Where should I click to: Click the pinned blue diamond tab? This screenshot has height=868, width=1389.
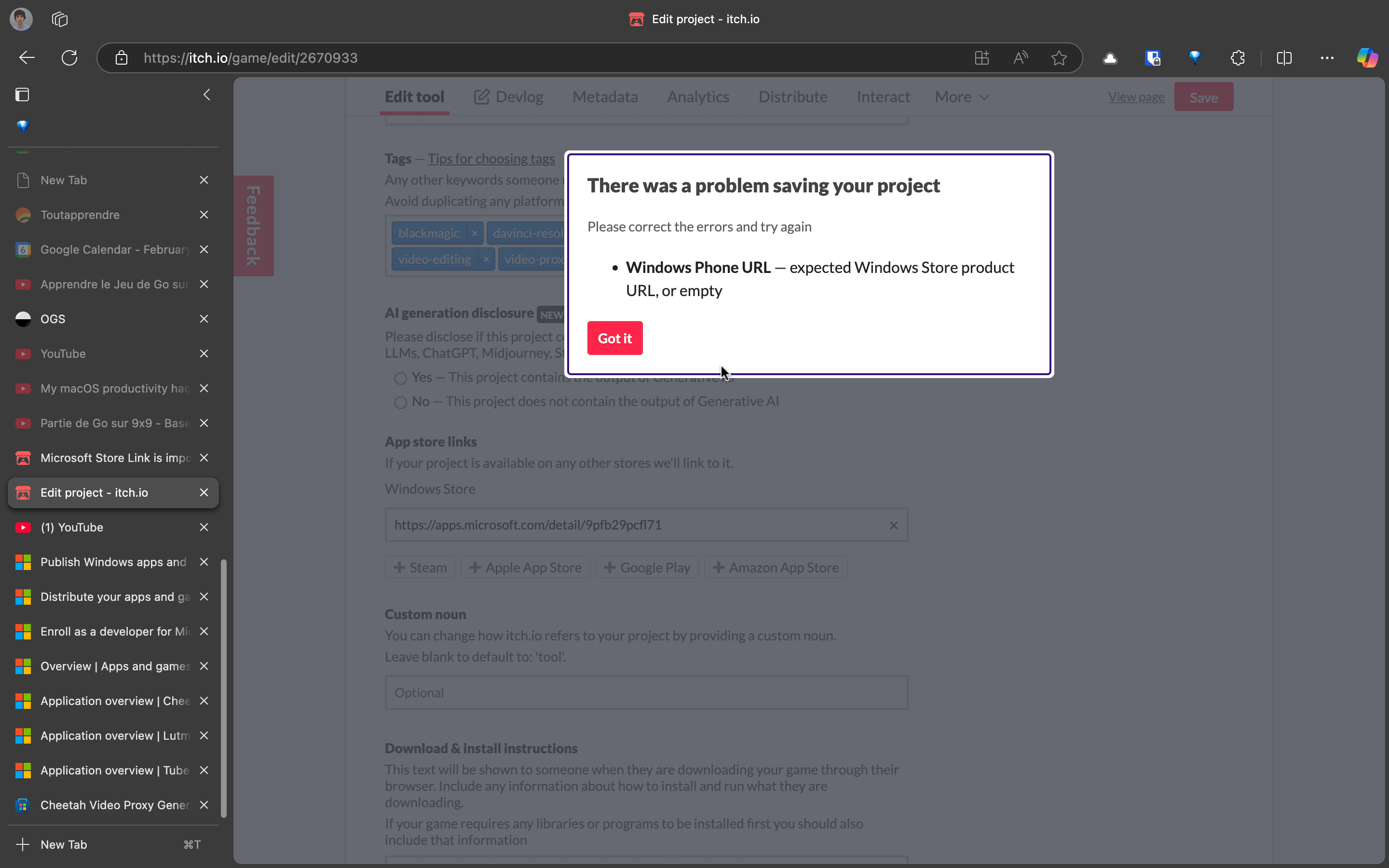(23, 126)
